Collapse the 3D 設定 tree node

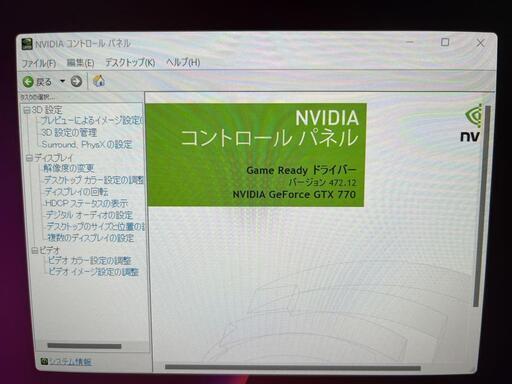coord(27,110)
